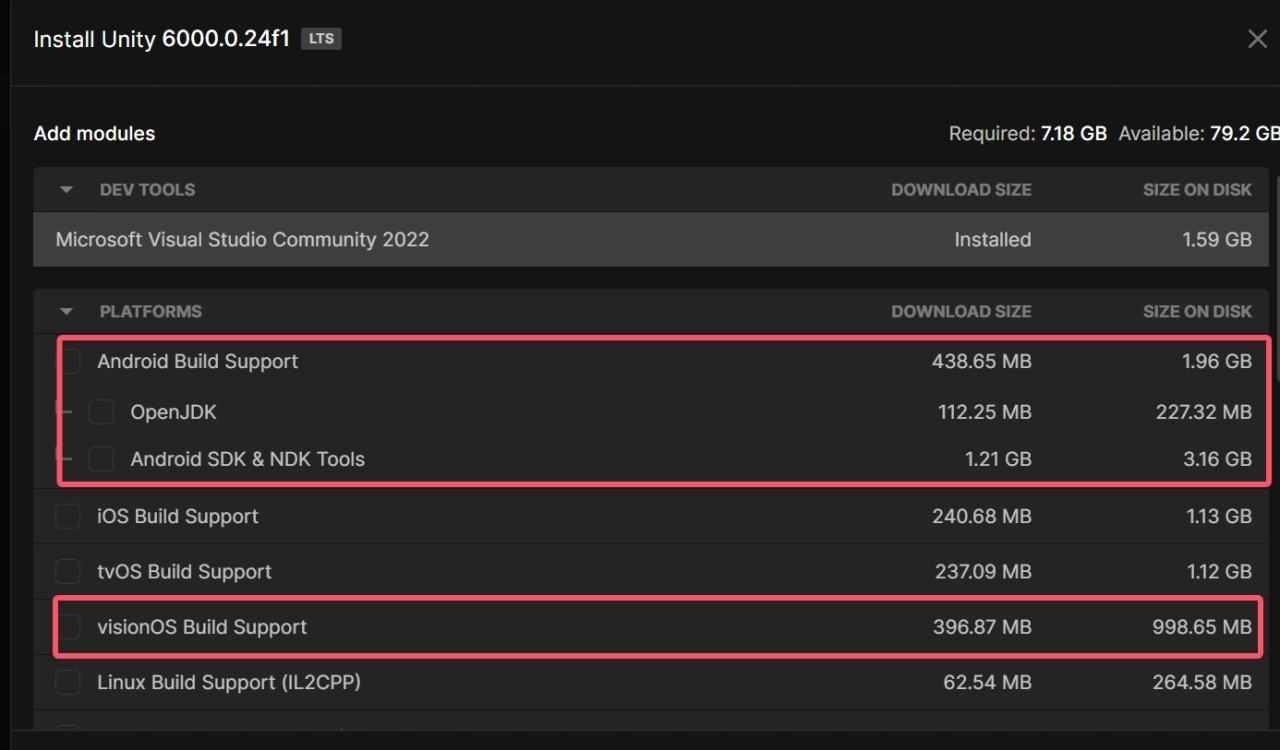Click the Microsoft Visual Studio Community 2022 row
1280x750 pixels.
653,240
